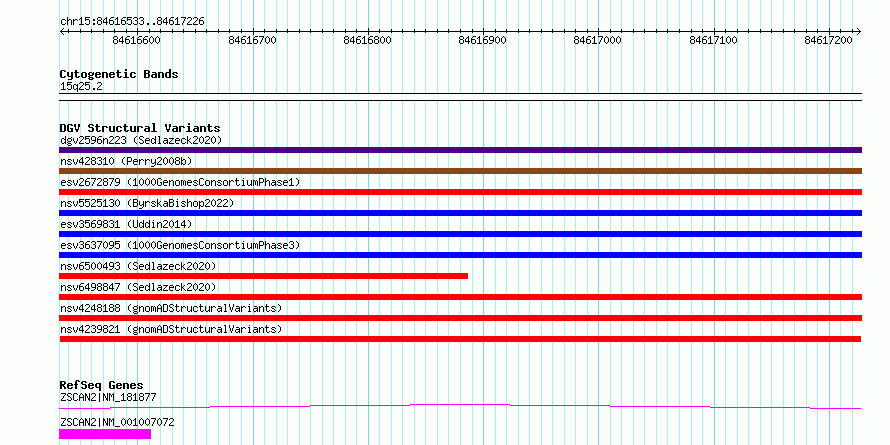Click the blue esv3569831 Uddin2014 bar
Screen dimensions: 890x445
tap(460, 234)
